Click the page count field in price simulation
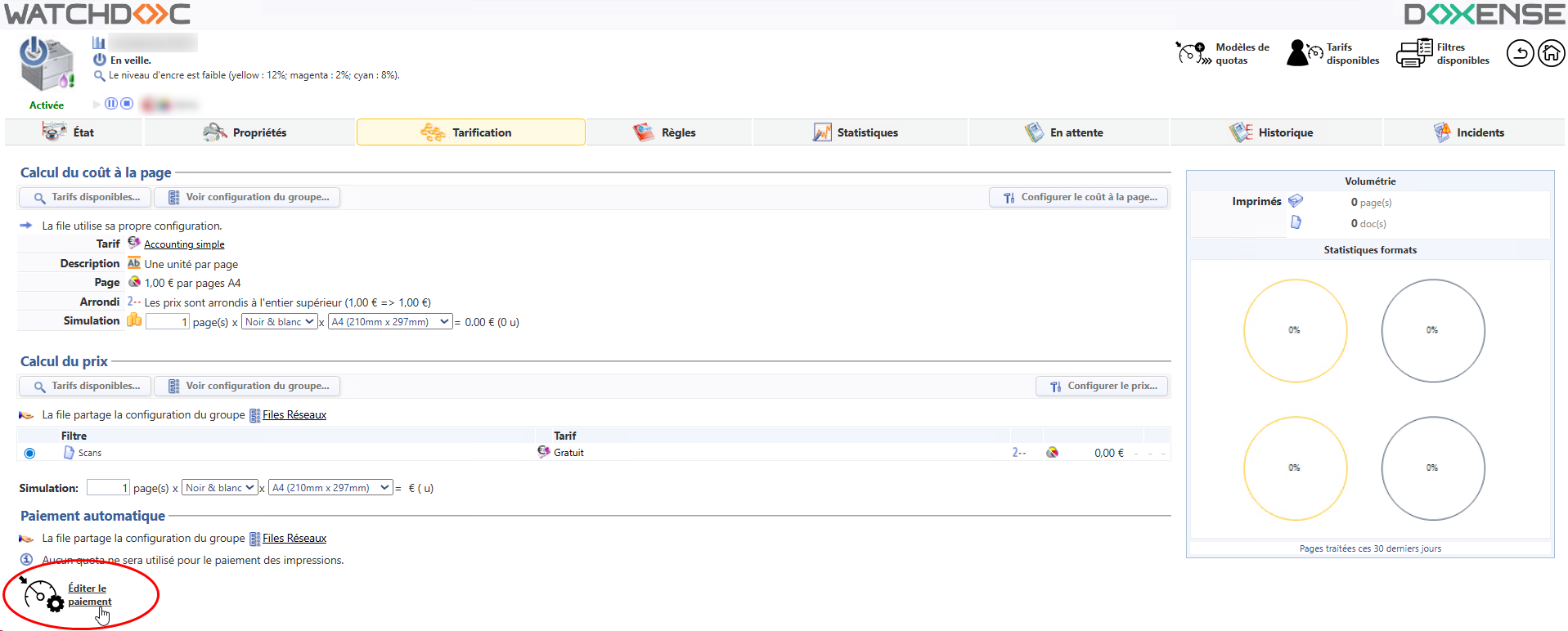1568x631 pixels. click(x=108, y=488)
